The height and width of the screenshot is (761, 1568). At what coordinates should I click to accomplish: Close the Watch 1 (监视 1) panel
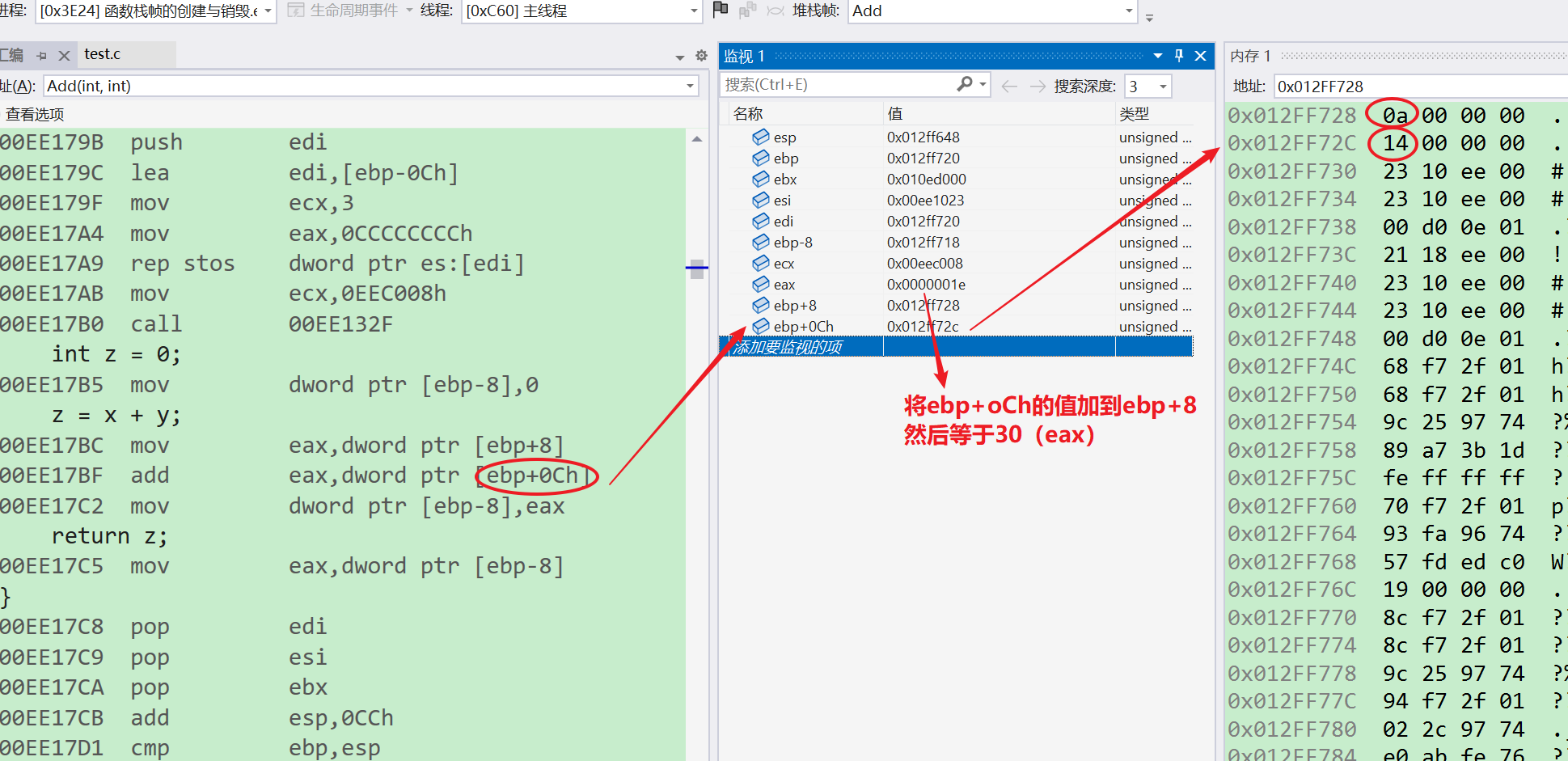1200,55
